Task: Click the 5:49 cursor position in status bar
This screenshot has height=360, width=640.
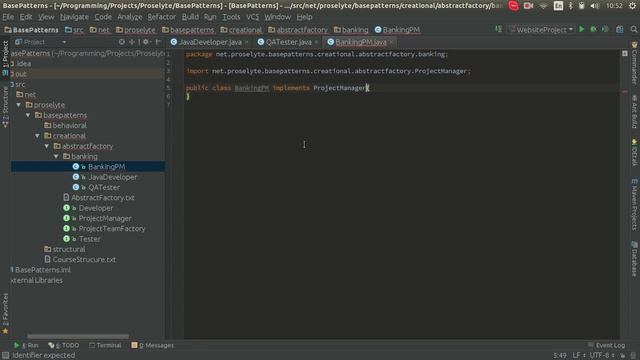Action: coord(559,355)
